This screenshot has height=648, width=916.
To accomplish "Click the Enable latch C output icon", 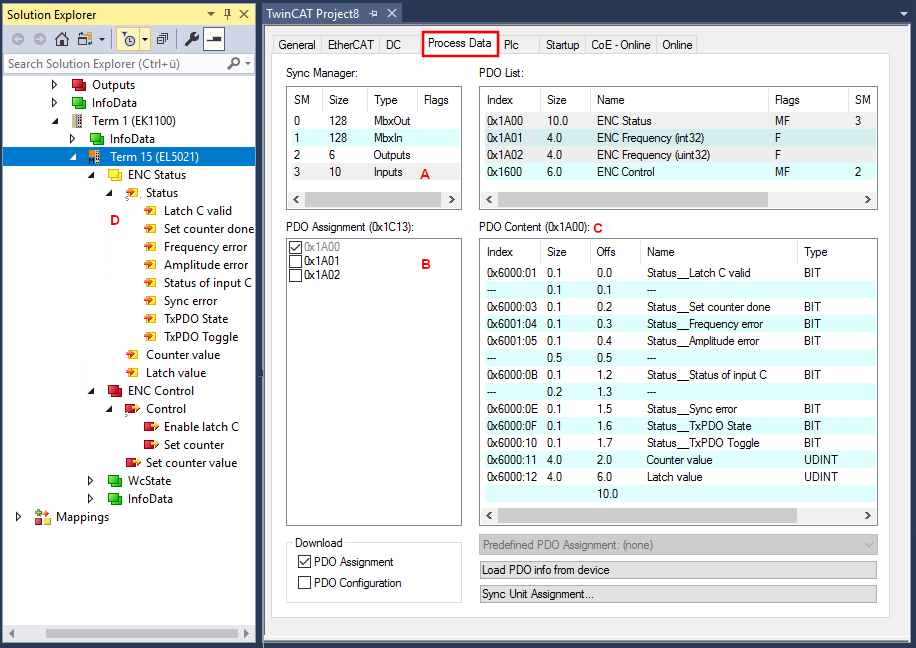I will 151,427.
